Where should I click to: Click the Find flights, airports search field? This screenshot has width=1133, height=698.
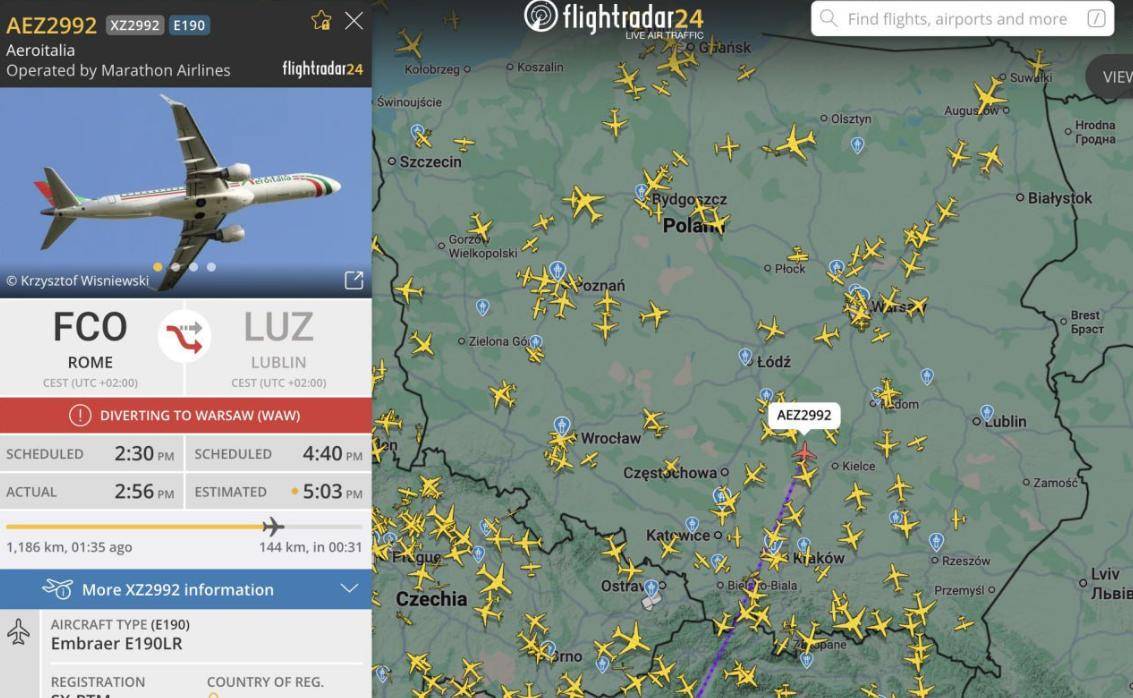coord(962,19)
